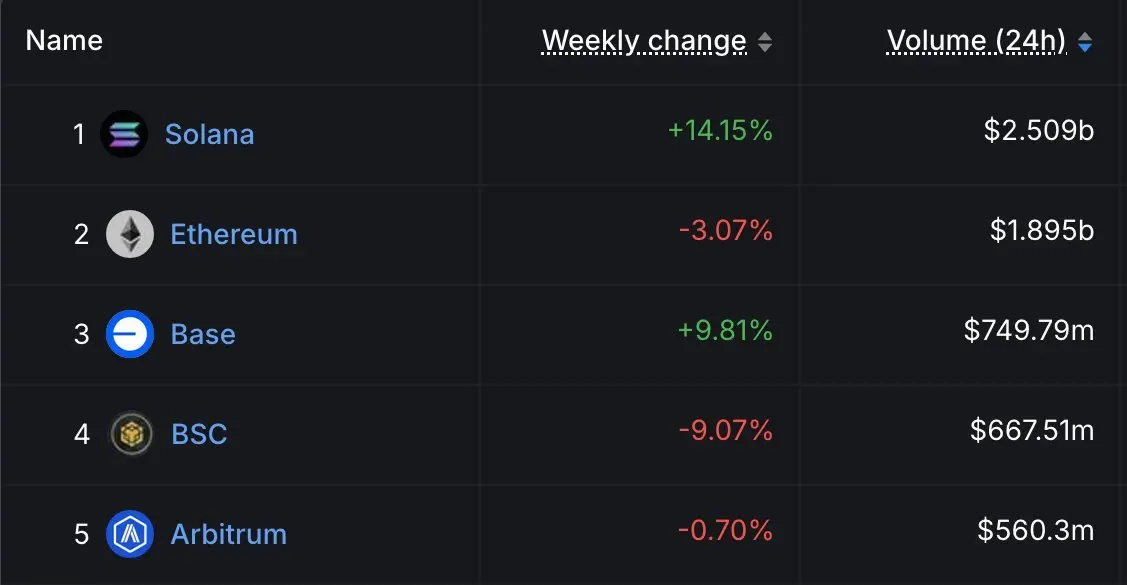The image size is (1127, 585).
Task: Click the Arbitrum logo icon
Action: (x=130, y=534)
